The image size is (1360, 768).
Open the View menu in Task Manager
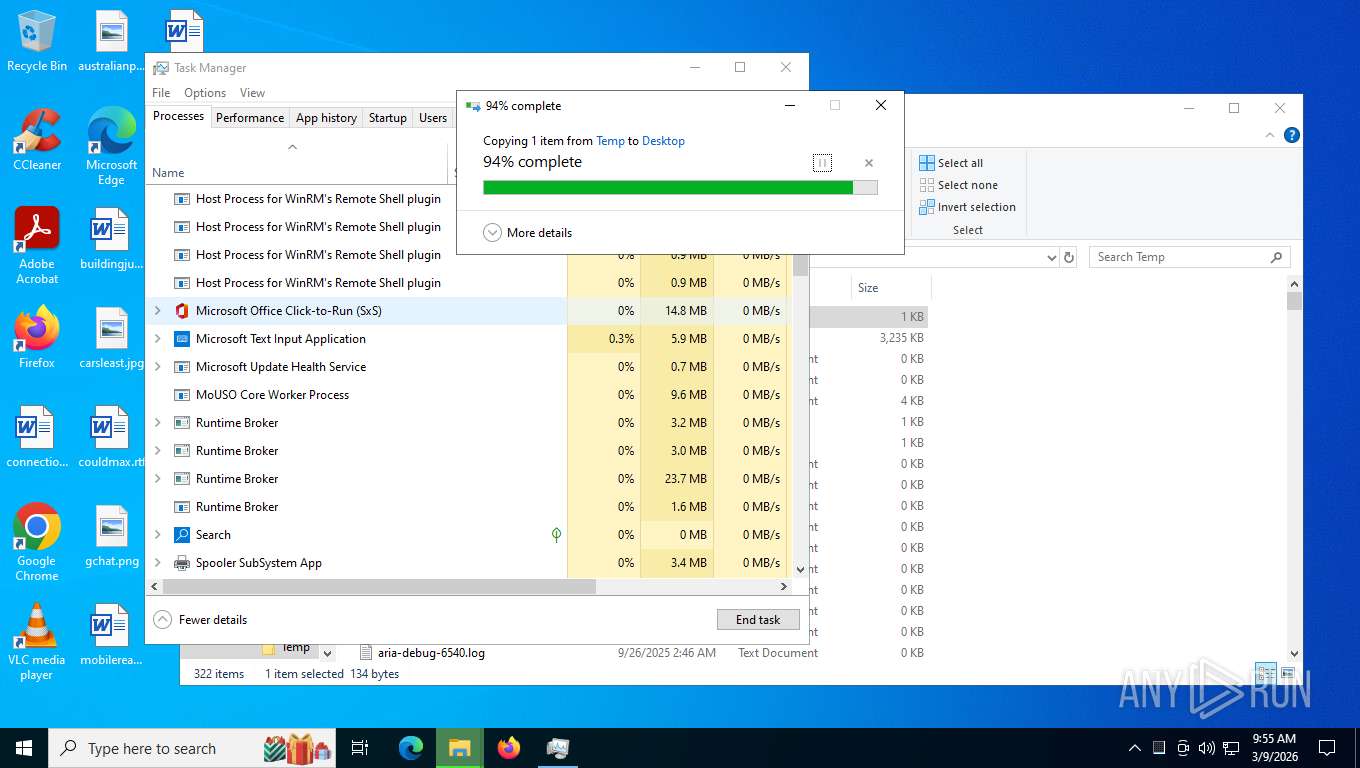[253, 93]
